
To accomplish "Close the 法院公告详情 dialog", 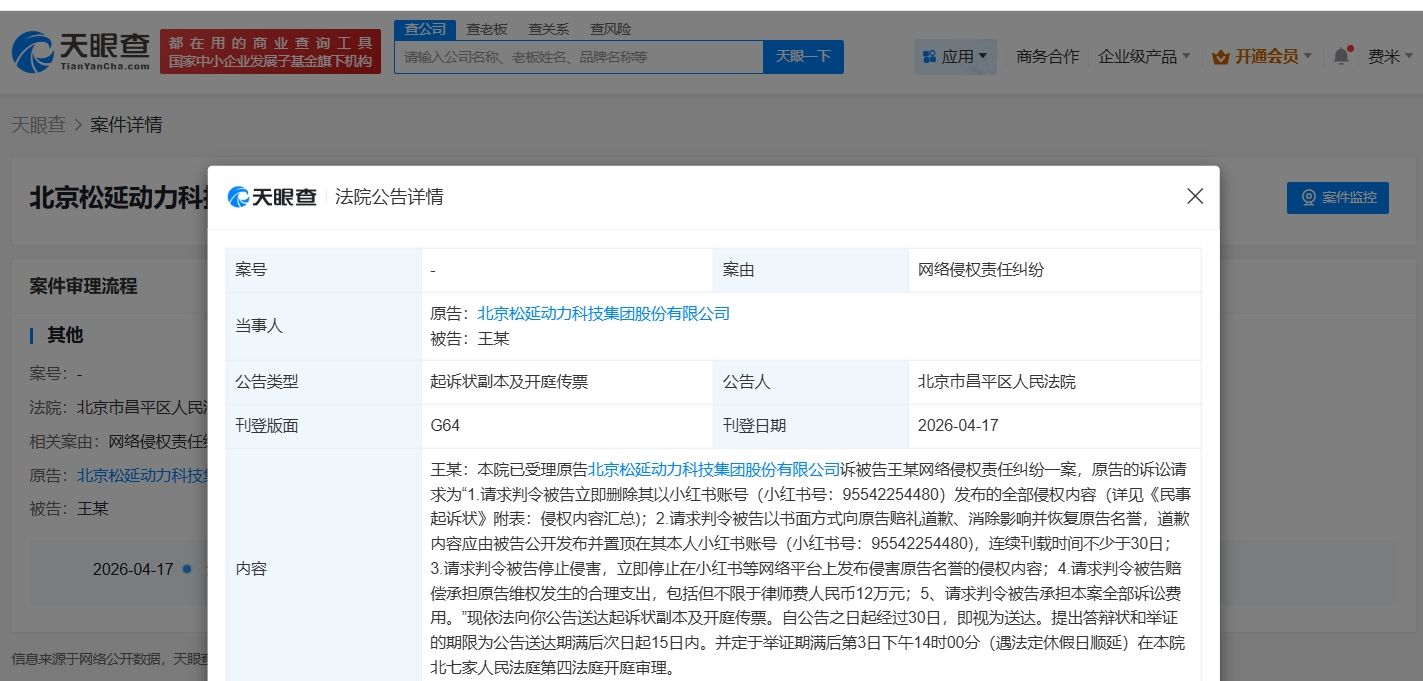I will point(1194,197).
